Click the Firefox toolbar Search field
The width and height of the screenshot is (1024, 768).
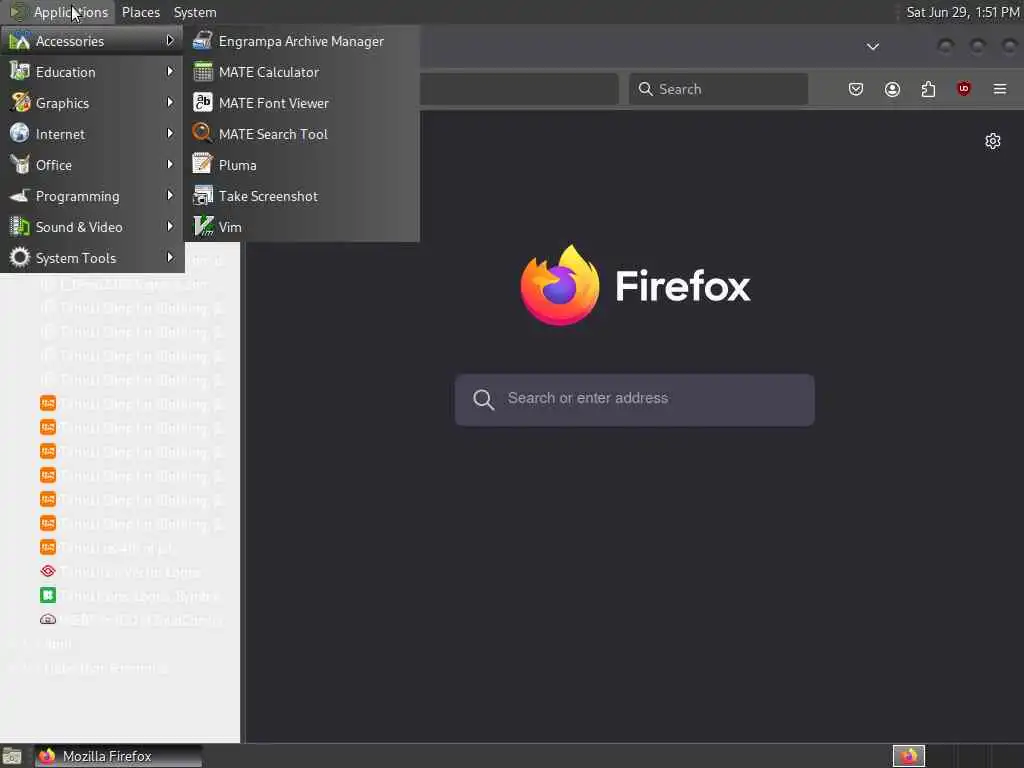(718, 89)
